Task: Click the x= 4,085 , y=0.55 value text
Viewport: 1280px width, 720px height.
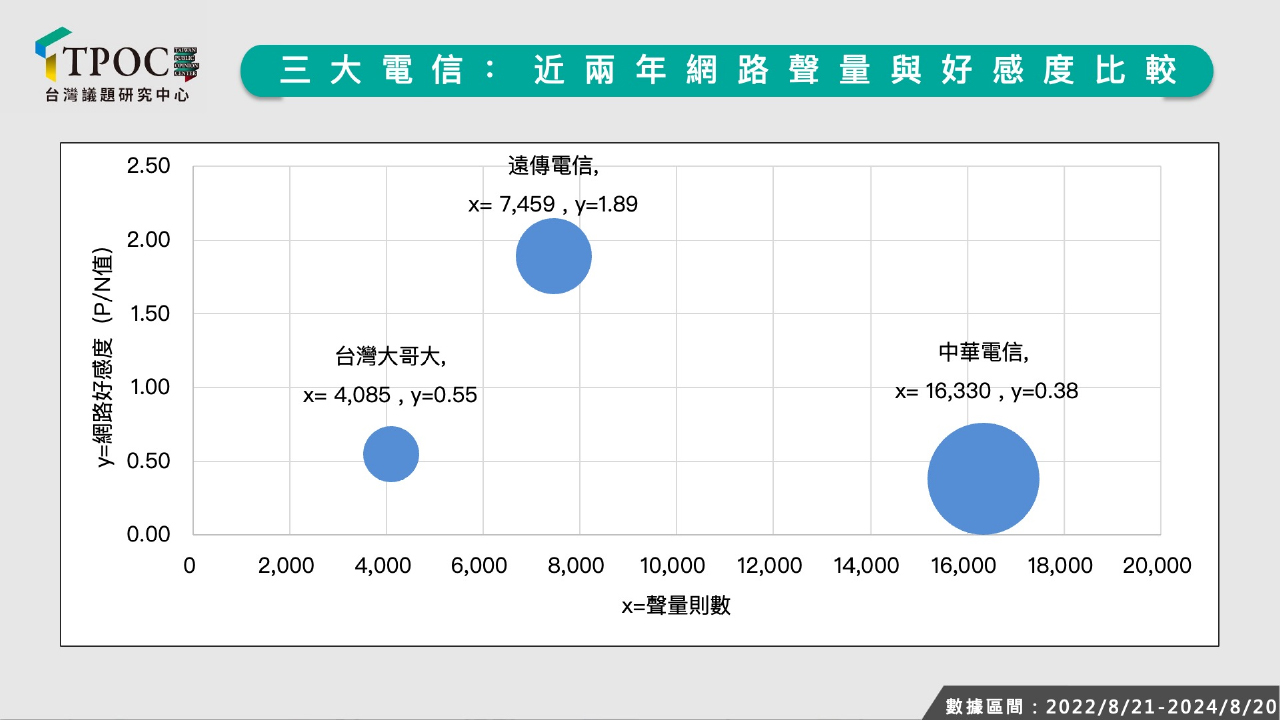Action: pos(390,396)
